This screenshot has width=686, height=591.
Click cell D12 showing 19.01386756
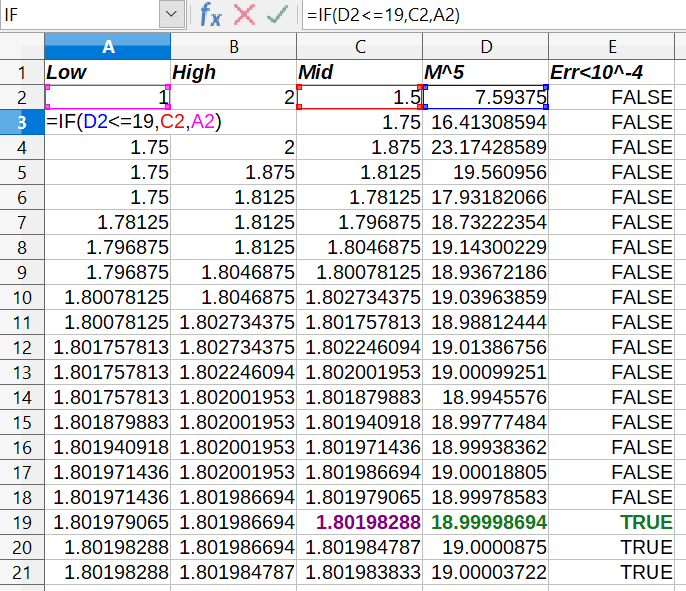pos(486,347)
